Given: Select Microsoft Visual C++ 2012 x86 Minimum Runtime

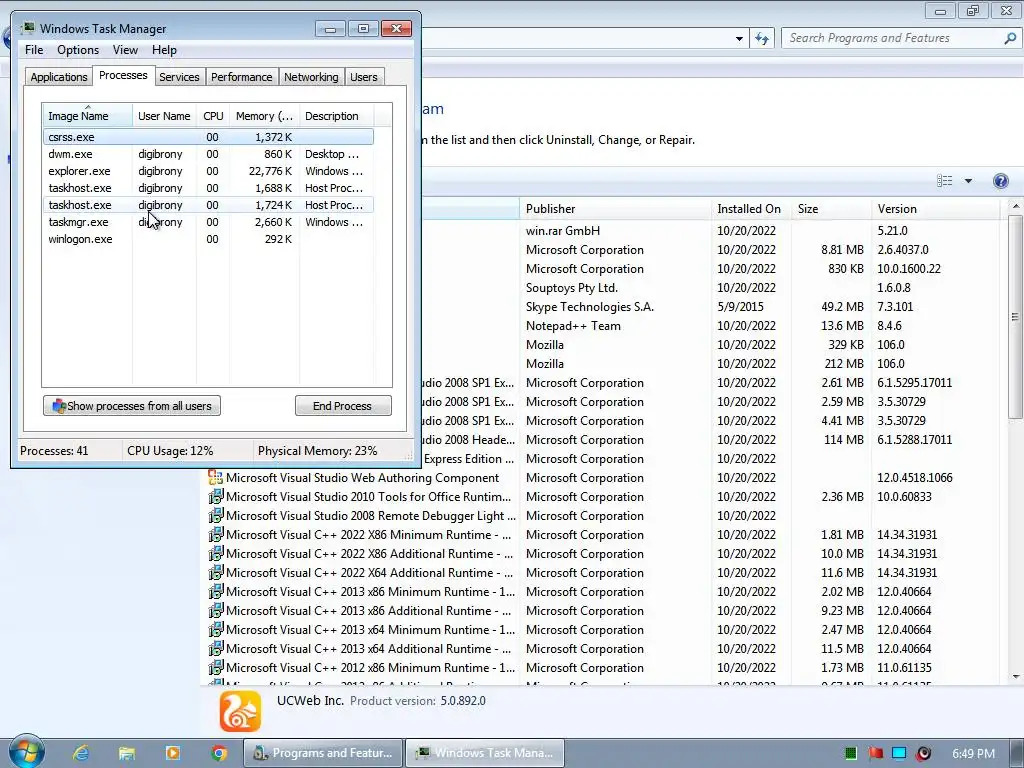Looking at the screenshot, I should 603,667.
